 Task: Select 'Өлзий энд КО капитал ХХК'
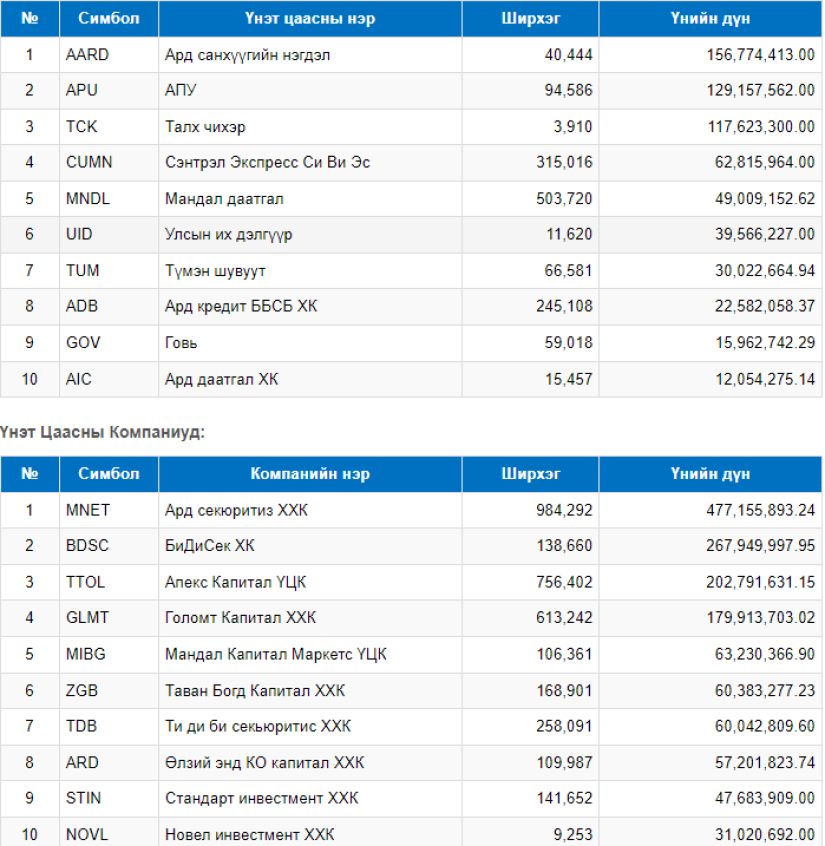[x=264, y=762]
